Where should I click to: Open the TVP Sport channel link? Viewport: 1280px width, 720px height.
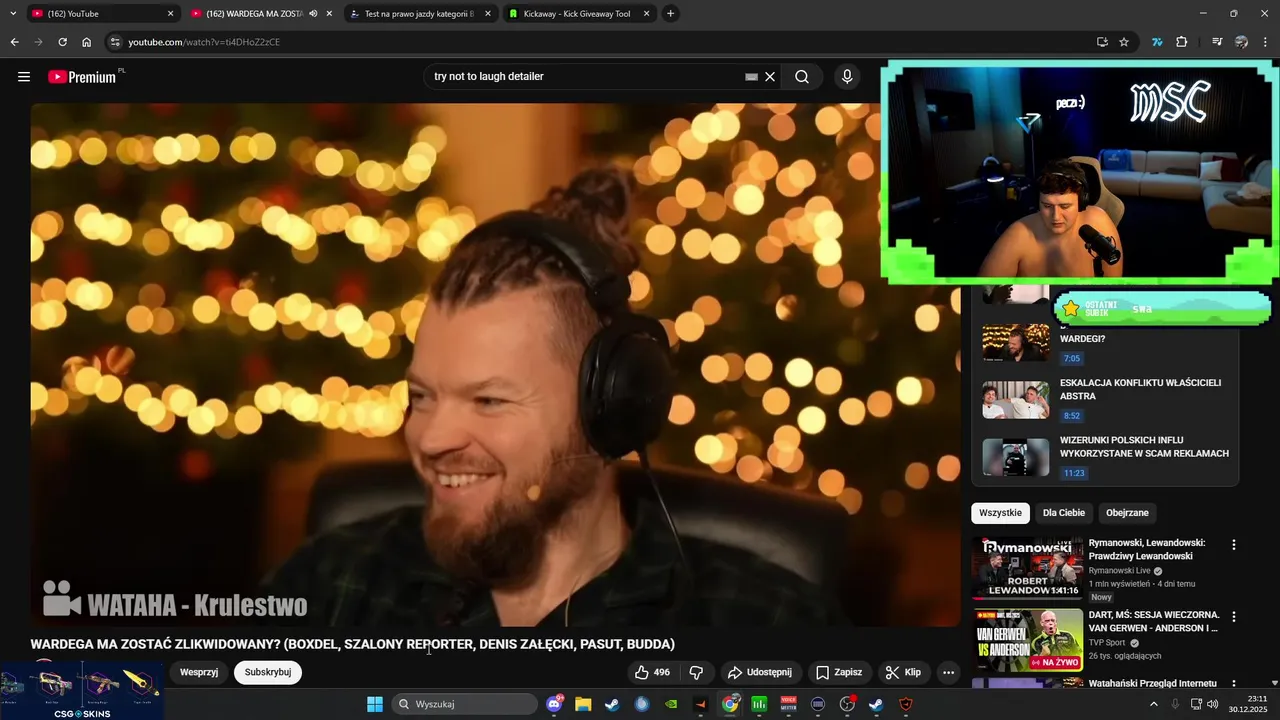(1107, 643)
